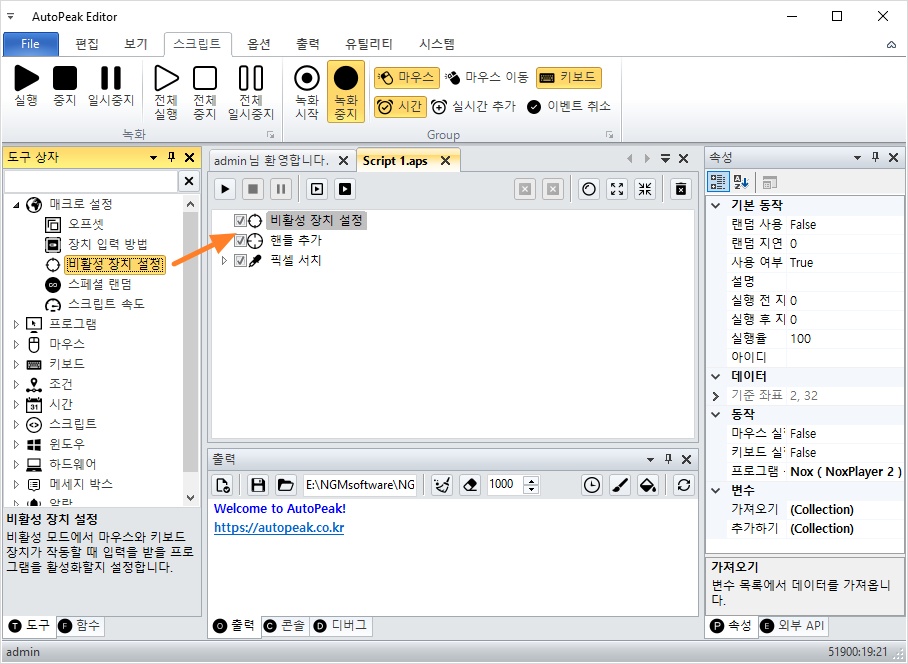Close the Script 1.aps tab
The image size is (908, 664).
[445, 160]
